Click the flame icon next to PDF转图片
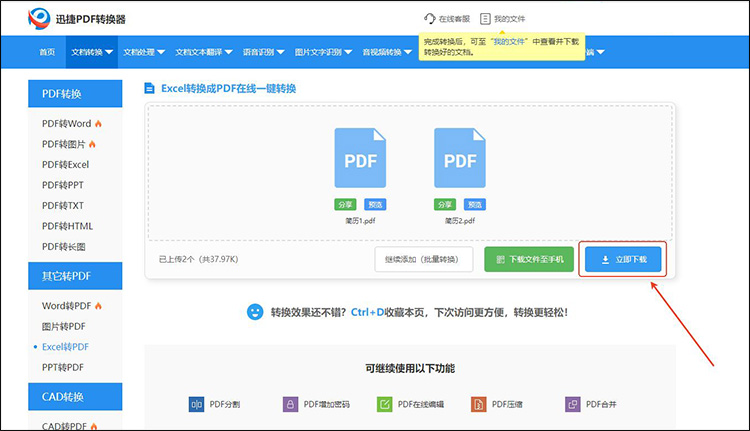750x431 pixels. (92, 144)
